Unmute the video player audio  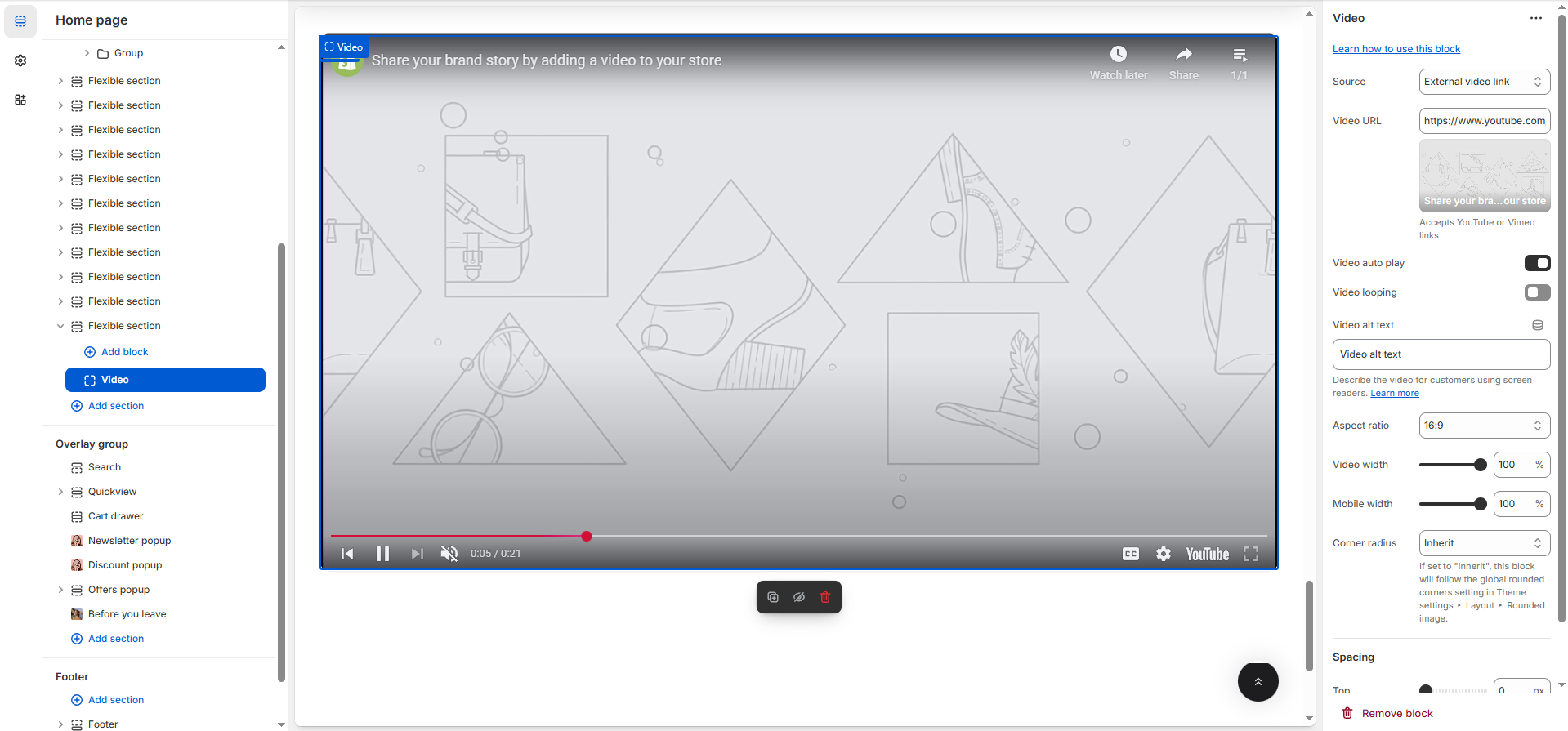click(449, 554)
